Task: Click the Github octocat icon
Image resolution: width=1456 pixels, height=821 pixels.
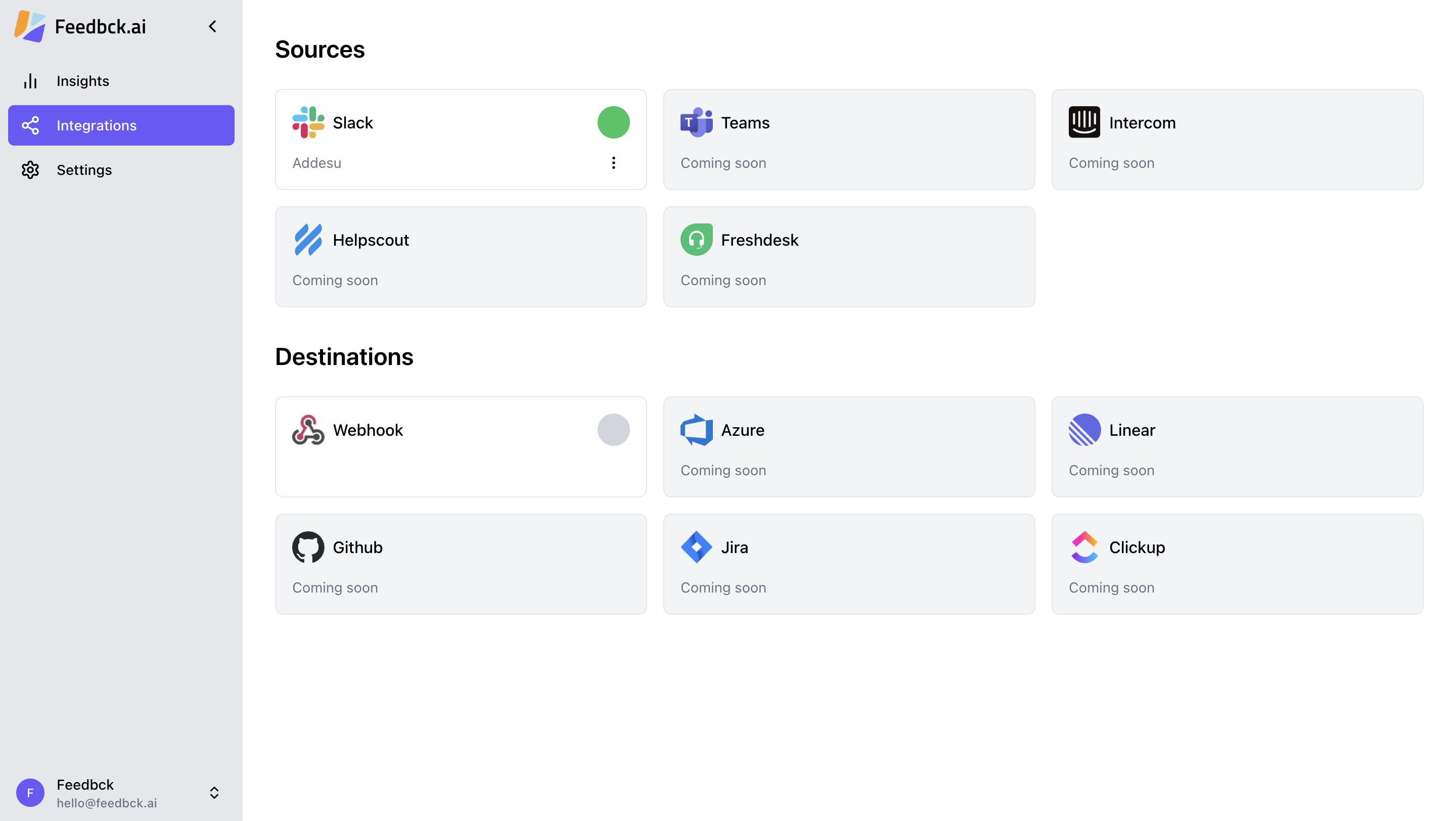Action: point(308,547)
